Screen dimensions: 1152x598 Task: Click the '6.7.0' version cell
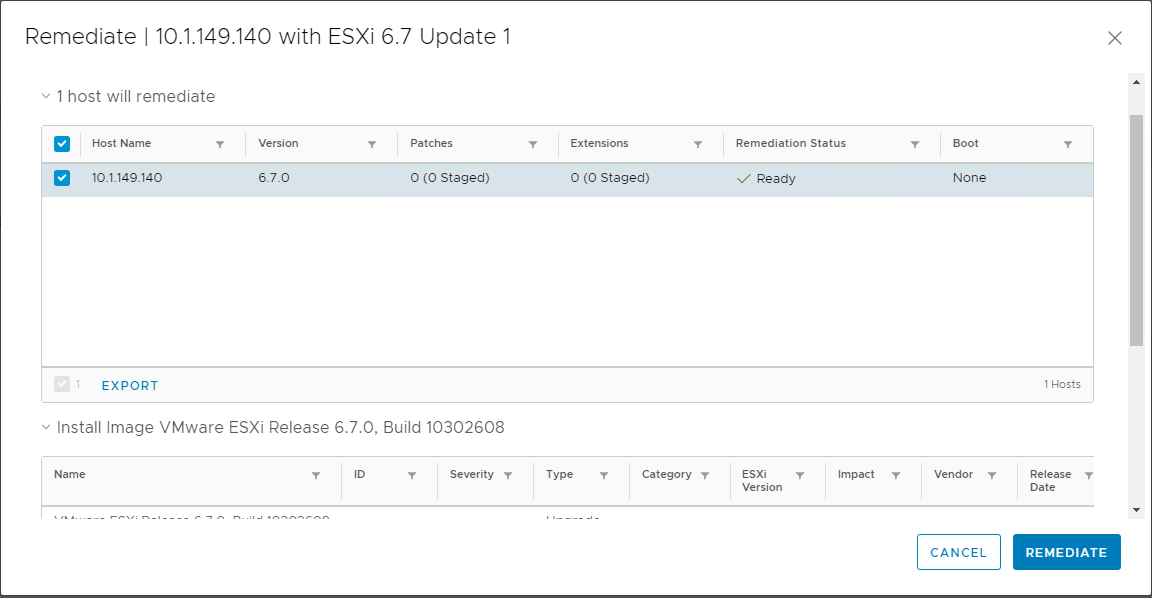[274, 178]
